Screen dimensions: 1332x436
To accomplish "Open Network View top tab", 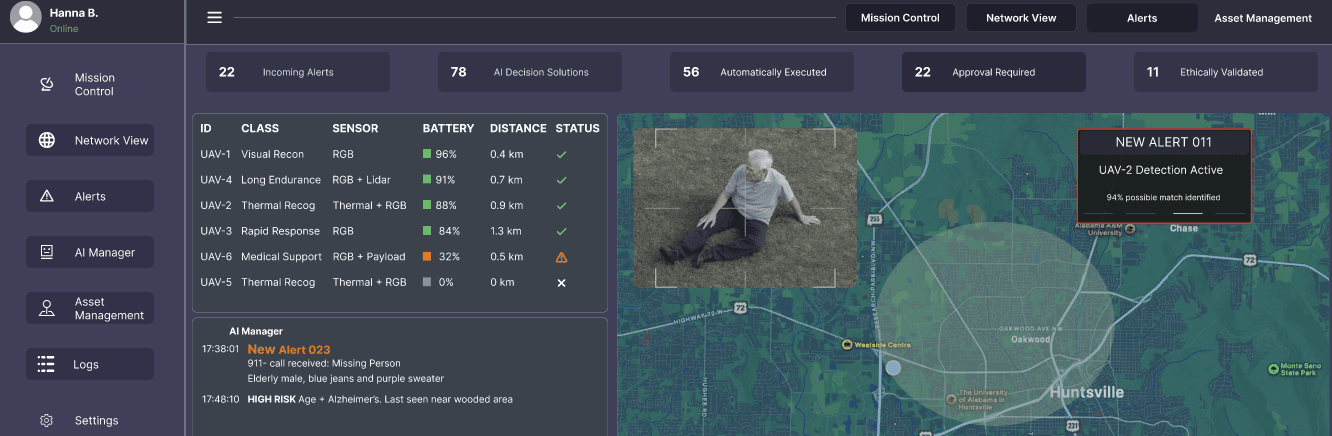I will click(1021, 18).
